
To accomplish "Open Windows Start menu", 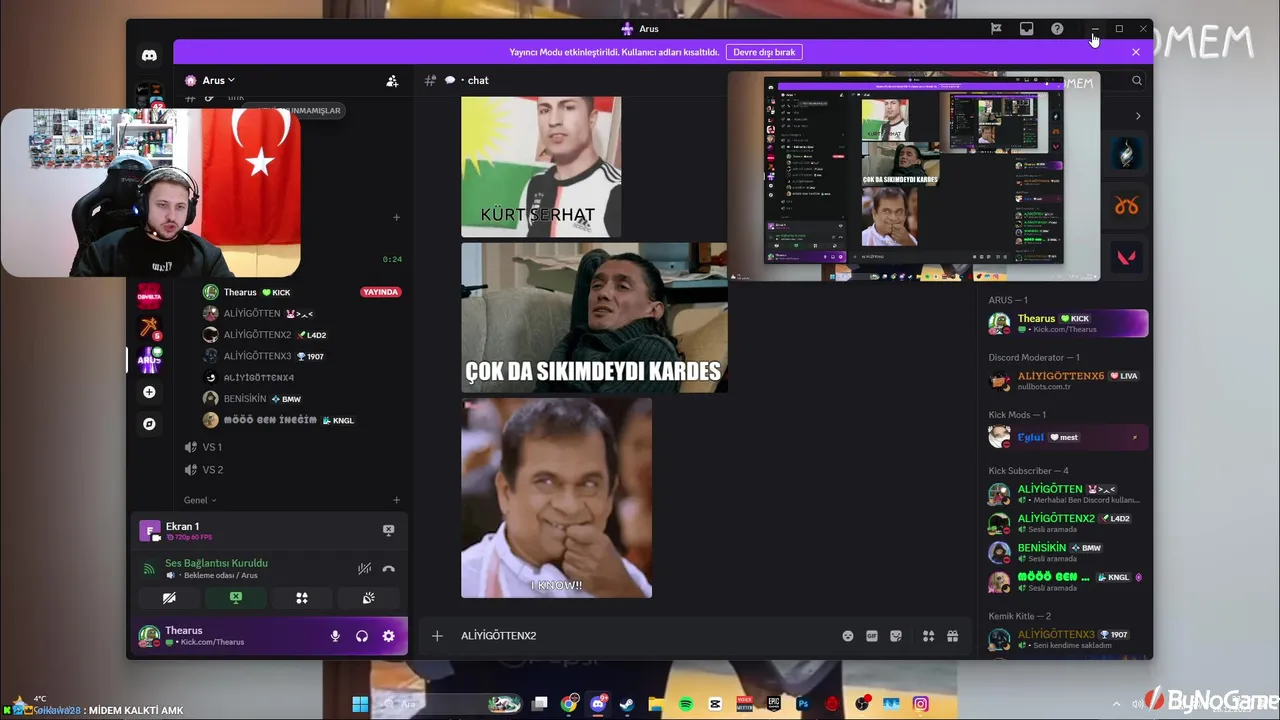I will click(360, 704).
